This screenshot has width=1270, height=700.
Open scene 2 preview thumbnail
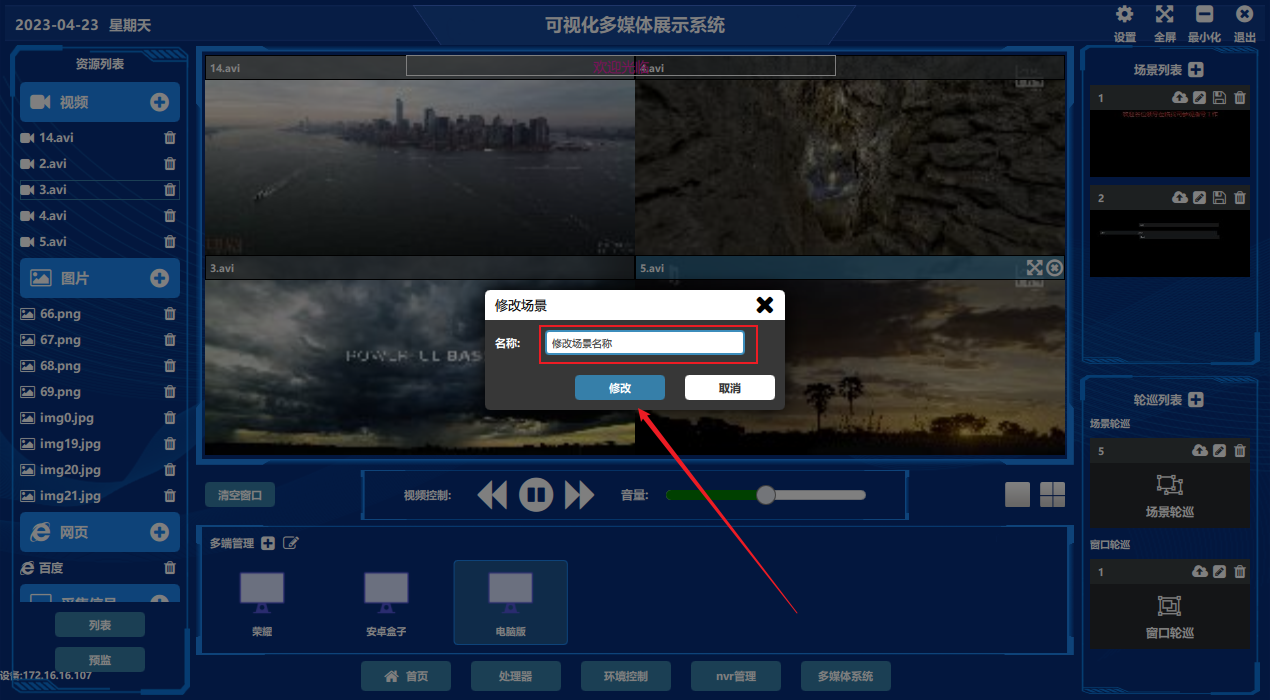[1170, 243]
